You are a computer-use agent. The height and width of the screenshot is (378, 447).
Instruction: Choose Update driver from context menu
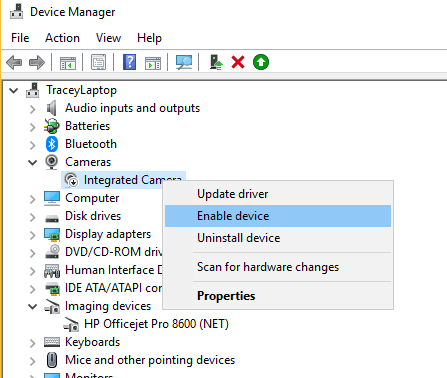pyautogui.click(x=278, y=194)
